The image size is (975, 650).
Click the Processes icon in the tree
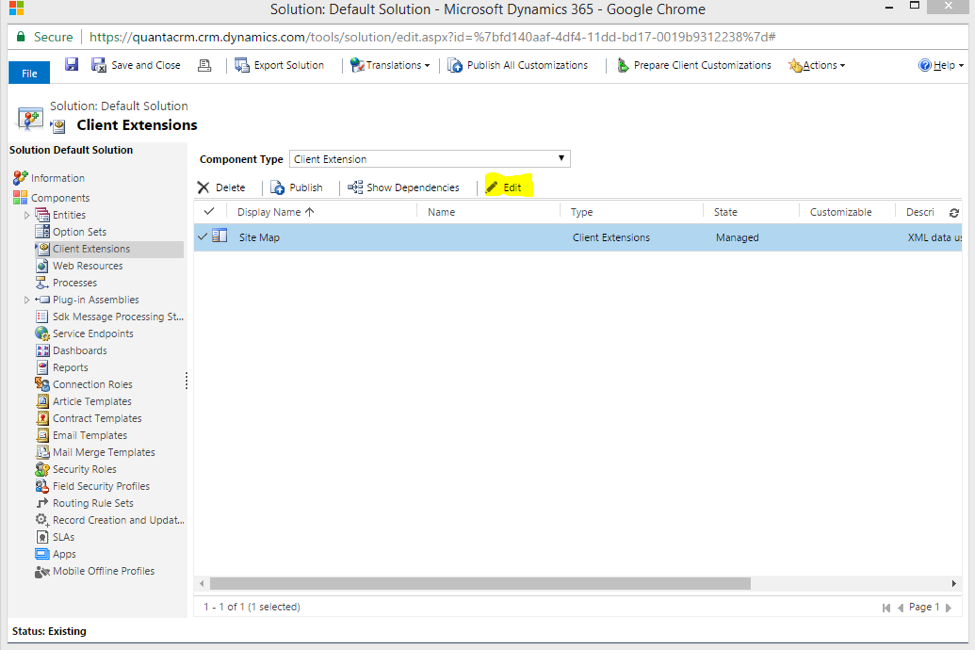42,282
